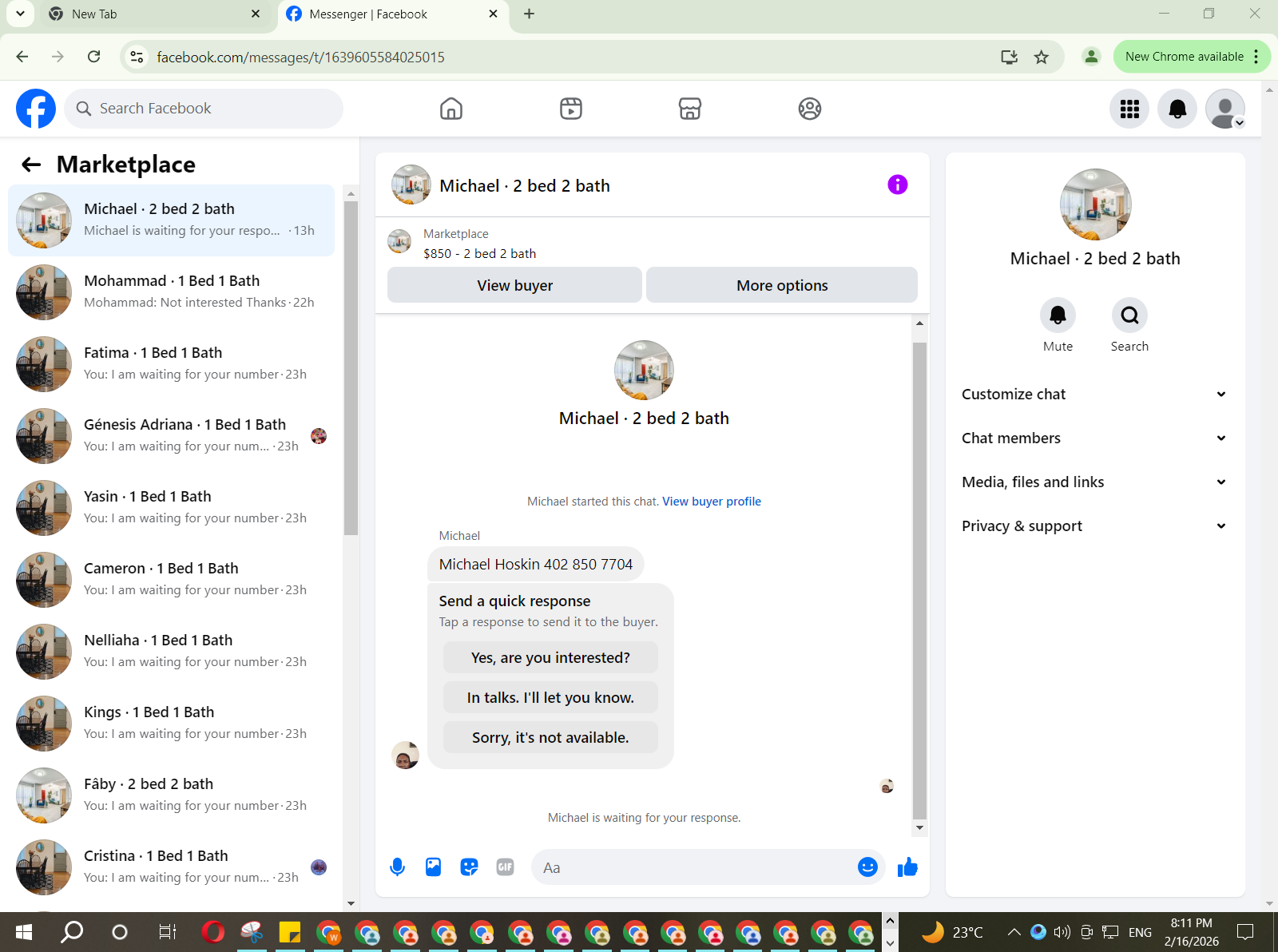Open the Nelliaha 1 Bed 1 Bath chat

pos(172,652)
